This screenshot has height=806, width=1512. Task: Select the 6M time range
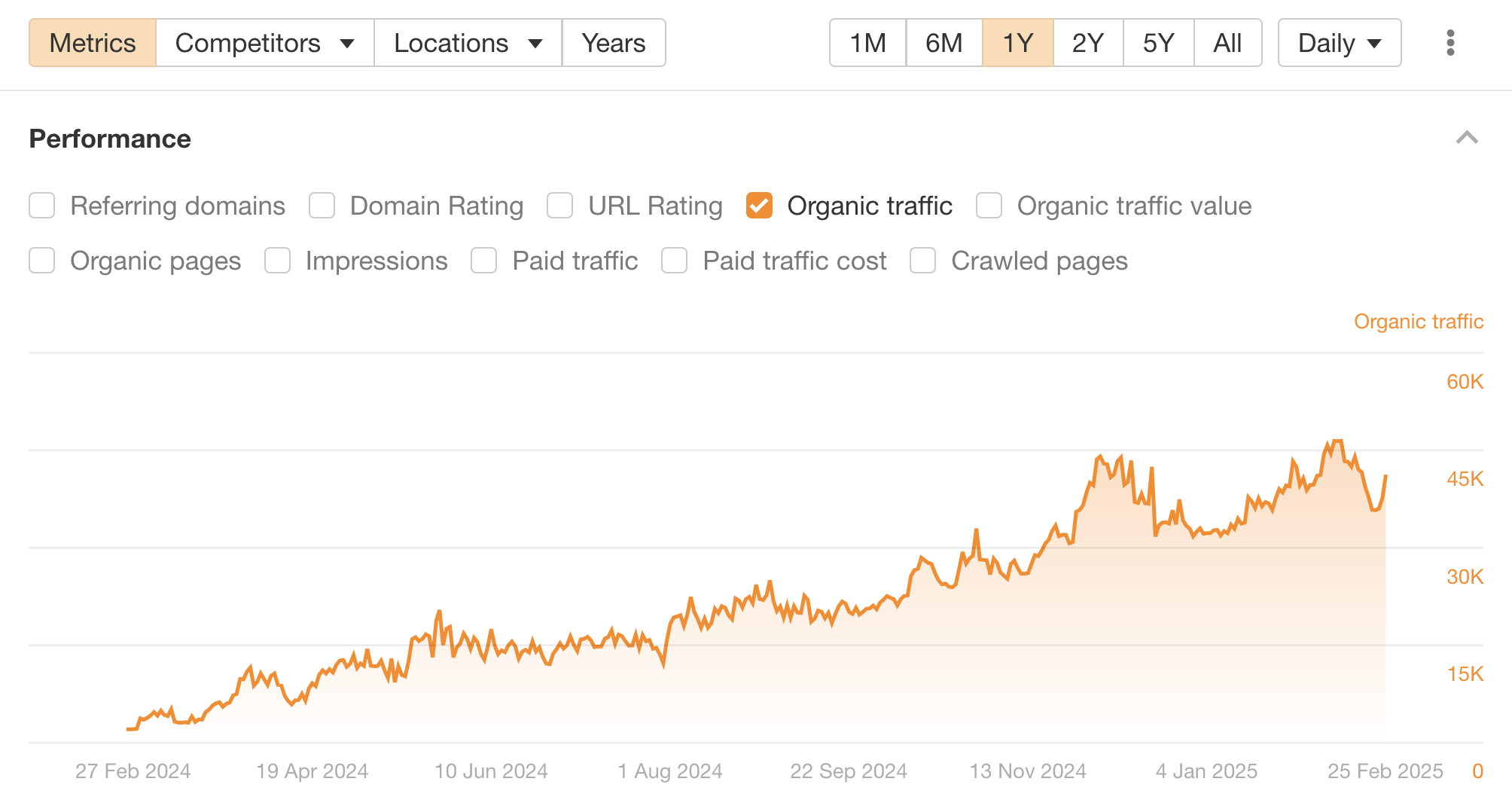(943, 43)
